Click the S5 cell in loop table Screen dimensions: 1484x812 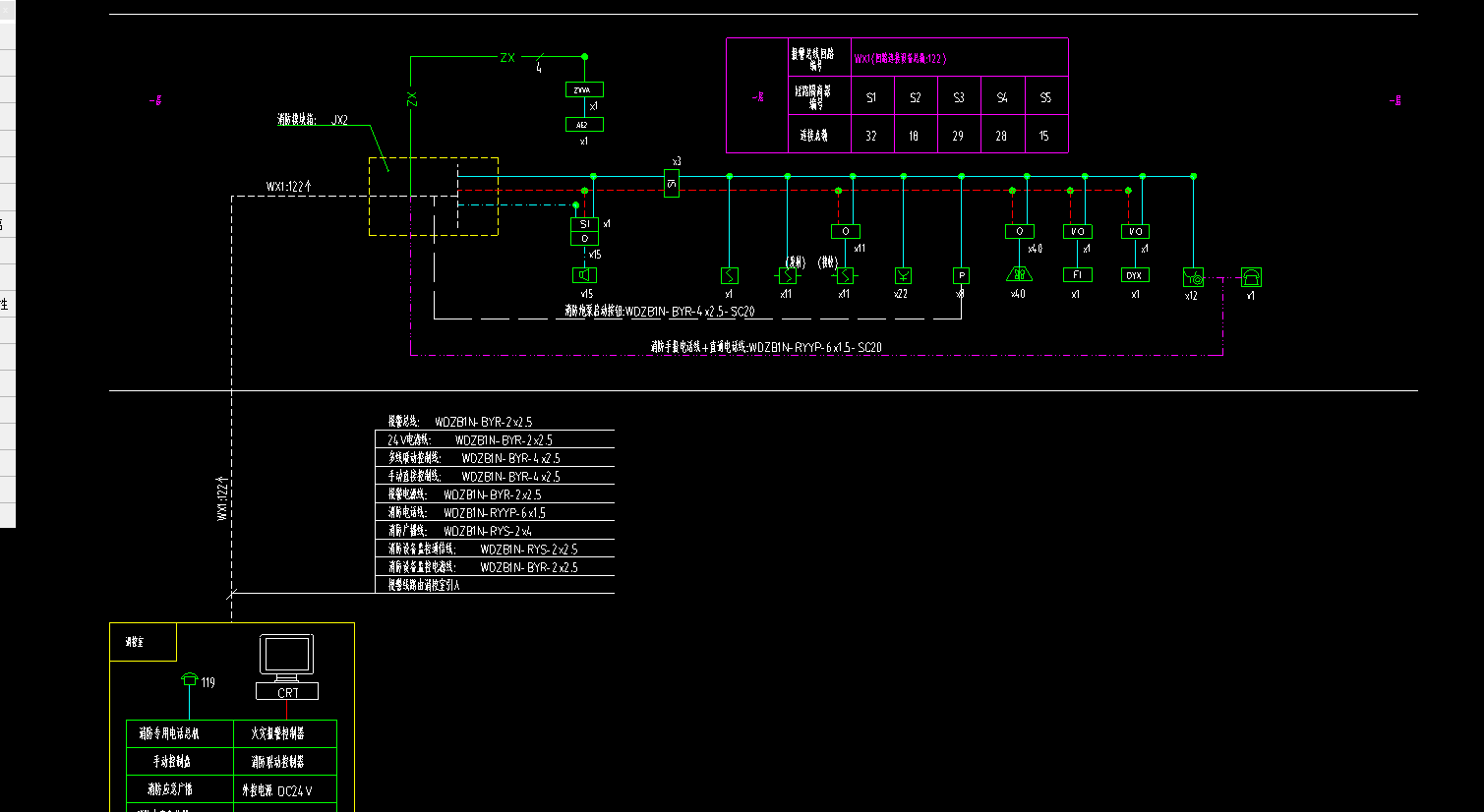[1045, 97]
